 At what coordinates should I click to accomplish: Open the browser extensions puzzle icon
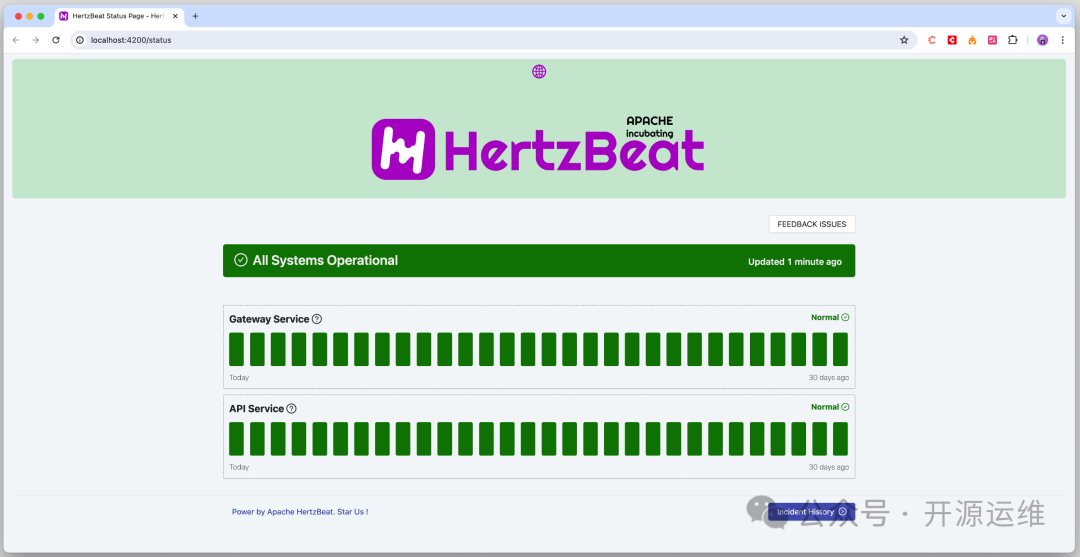tap(1012, 40)
